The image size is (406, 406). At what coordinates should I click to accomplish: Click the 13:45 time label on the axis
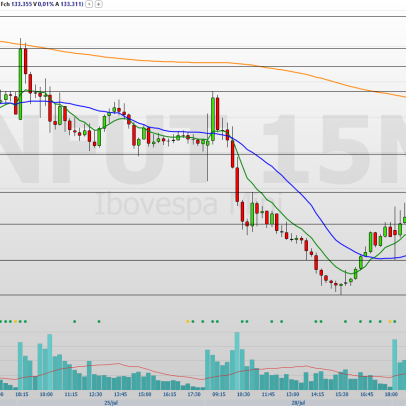coord(120,394)
